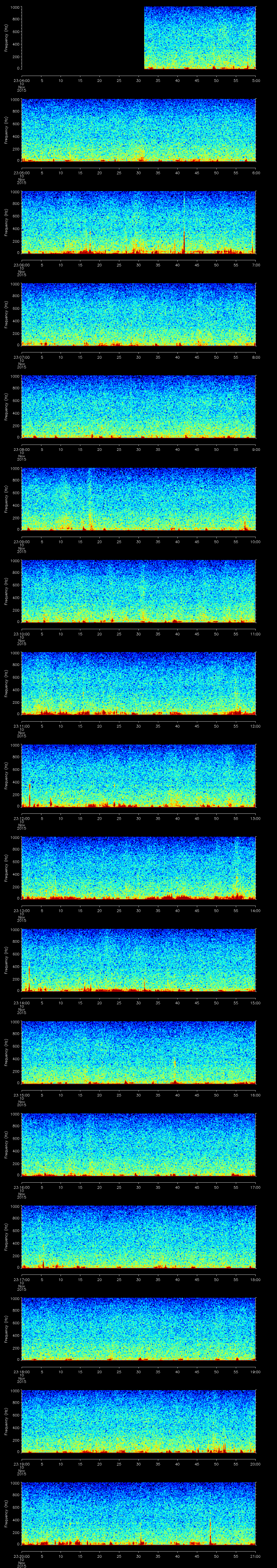277x1568 pixels.
Task: Select the 16:00 end time label
Action: (255, 1095)
